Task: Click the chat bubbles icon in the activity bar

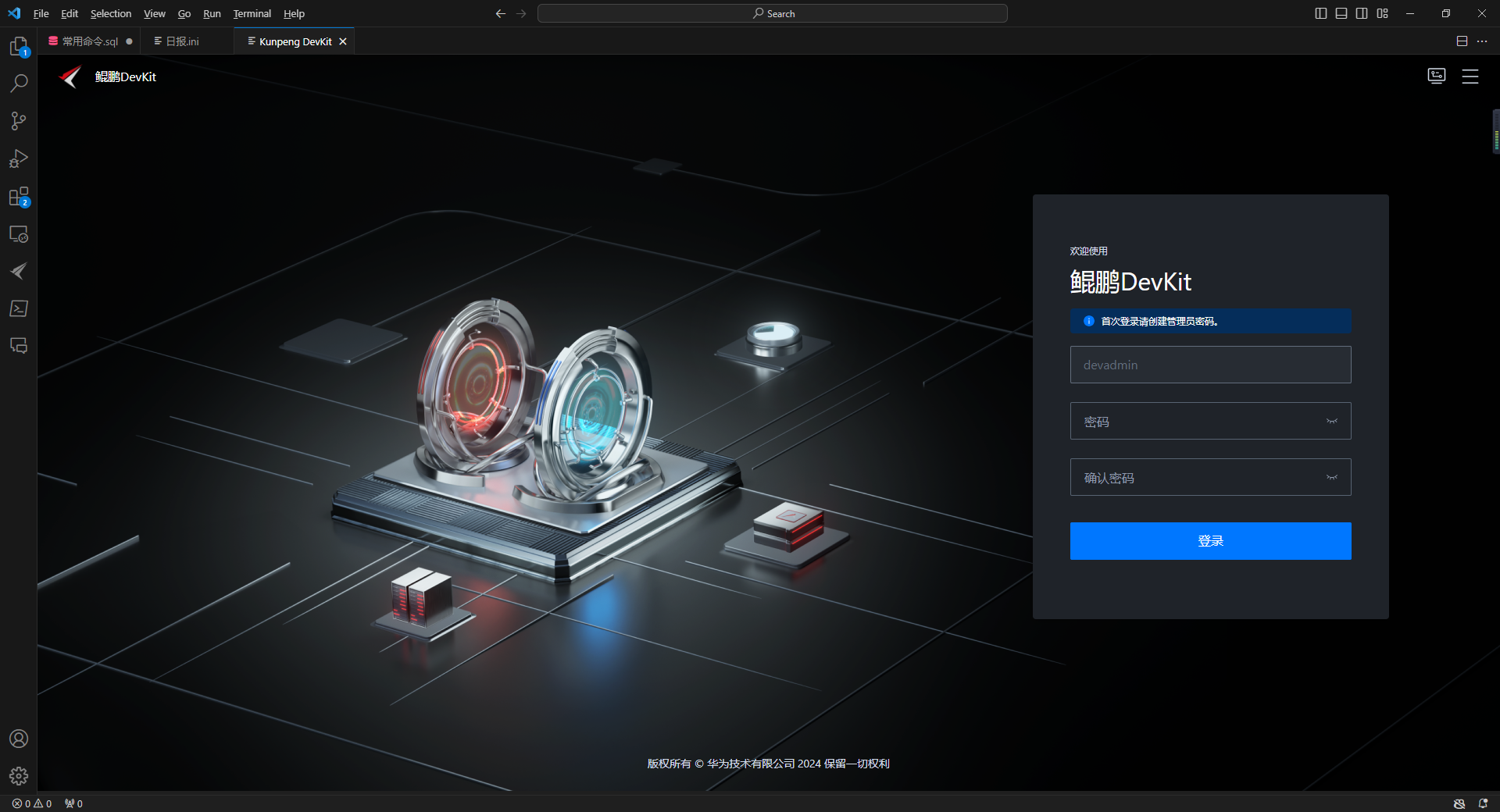Action: pyautogui.click(x=19, y=346)
